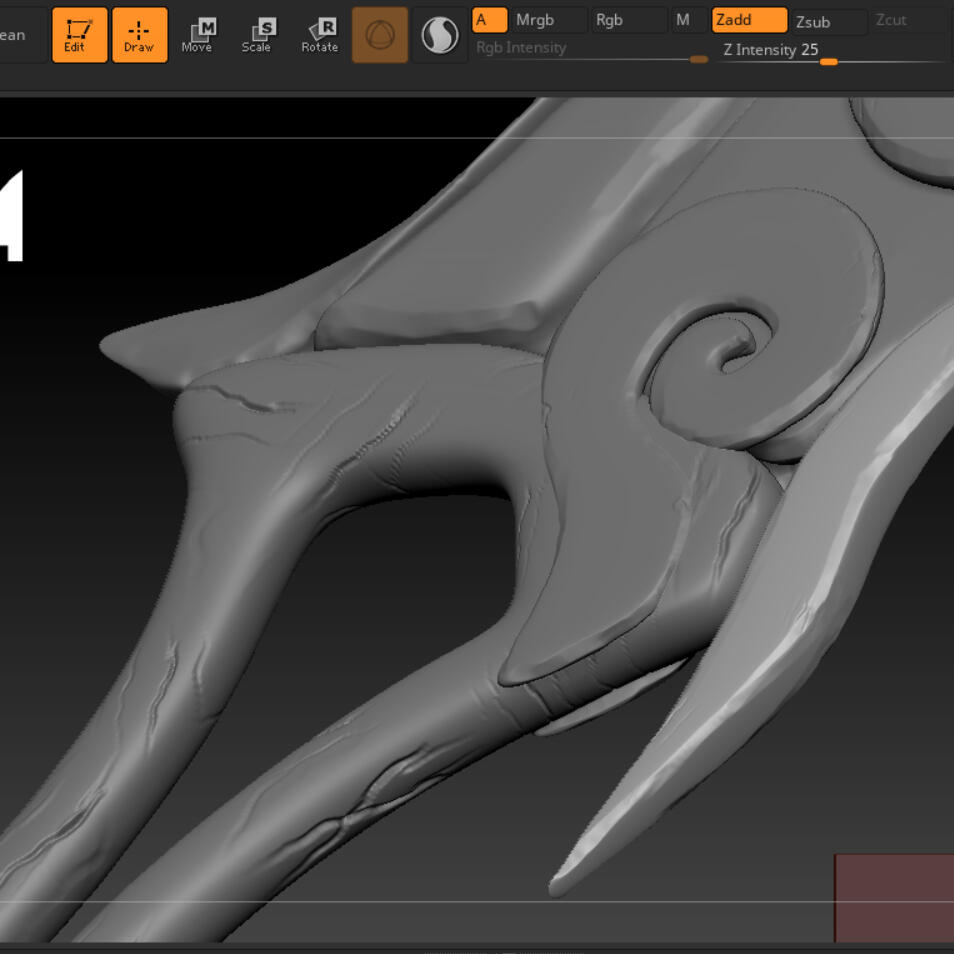
Task: Toggle the Gizmo 3D sphere icon
Action: pyautogui.click(x=380, y=35)
